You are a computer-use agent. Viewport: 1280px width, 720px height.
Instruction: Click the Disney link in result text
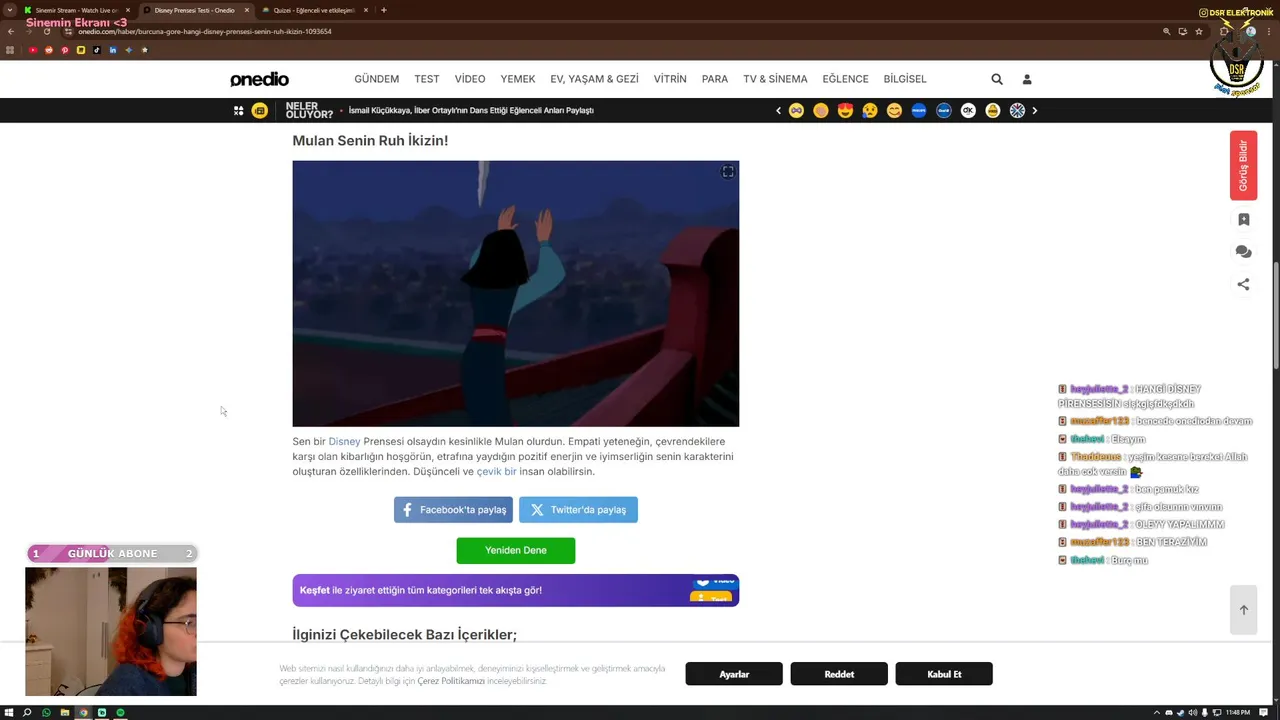344,441
